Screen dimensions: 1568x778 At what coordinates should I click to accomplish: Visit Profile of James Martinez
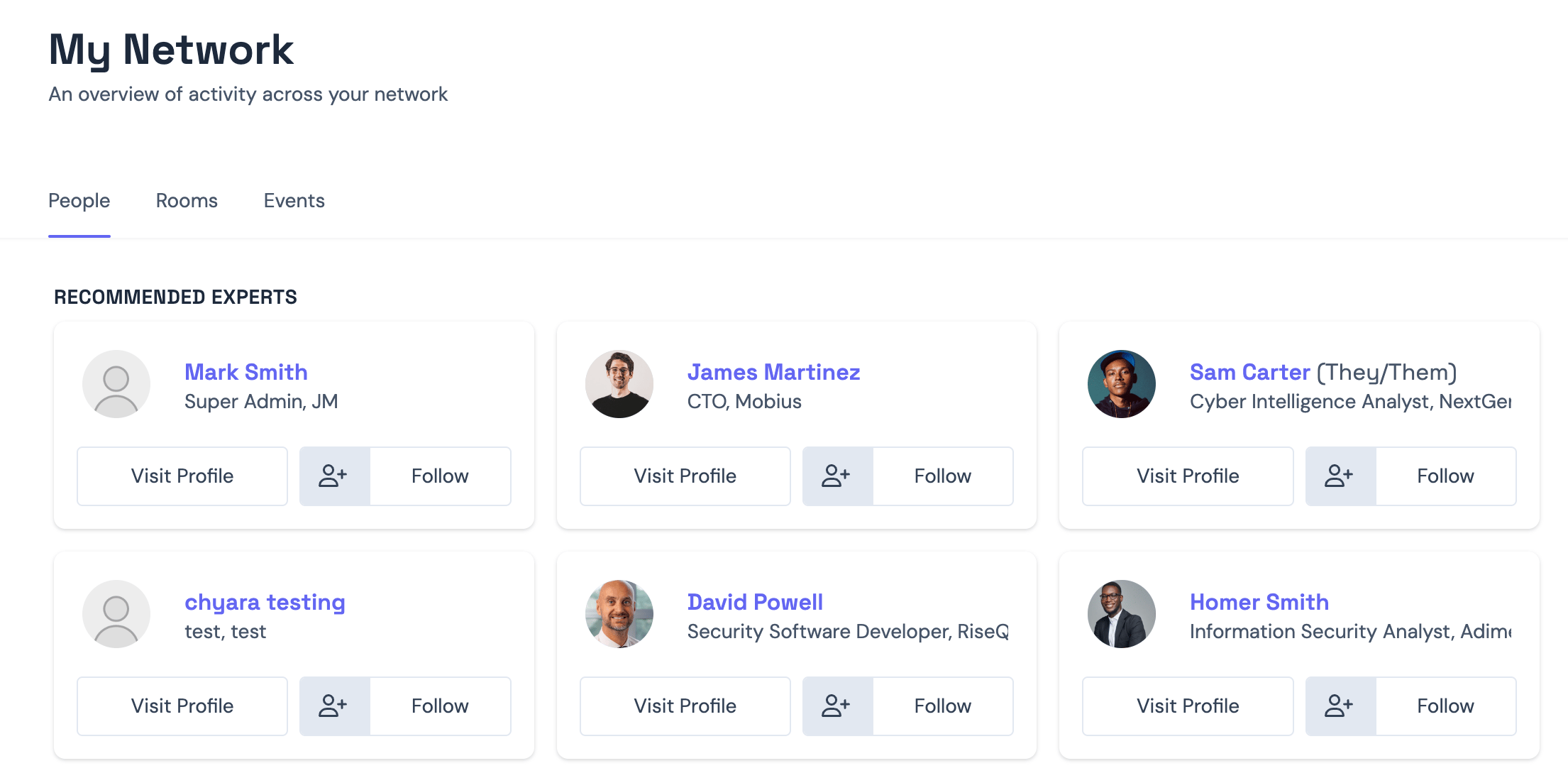click(x=685, y=476)
